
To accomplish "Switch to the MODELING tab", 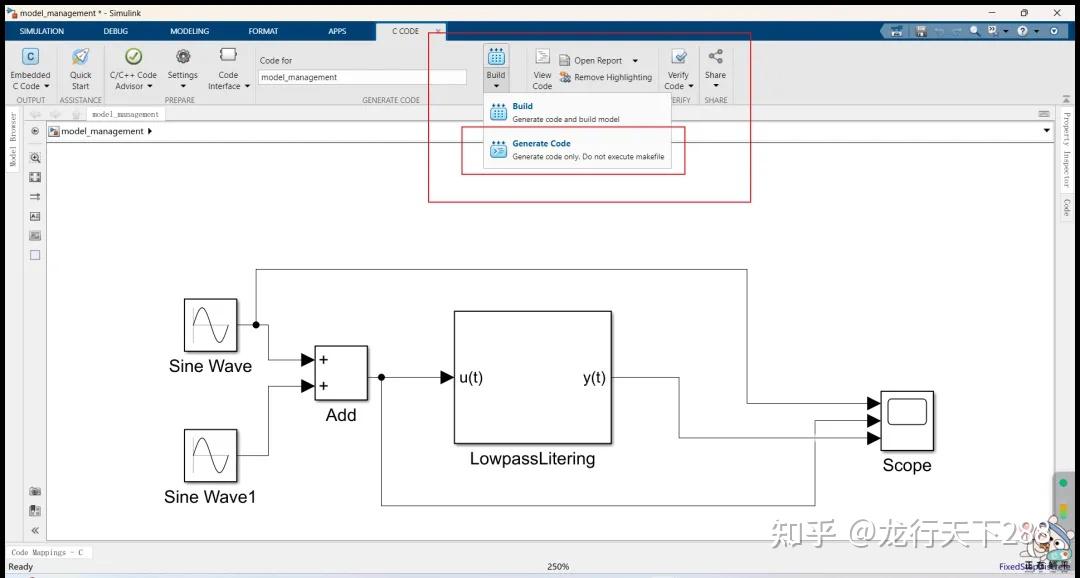I will click(189, 31).
